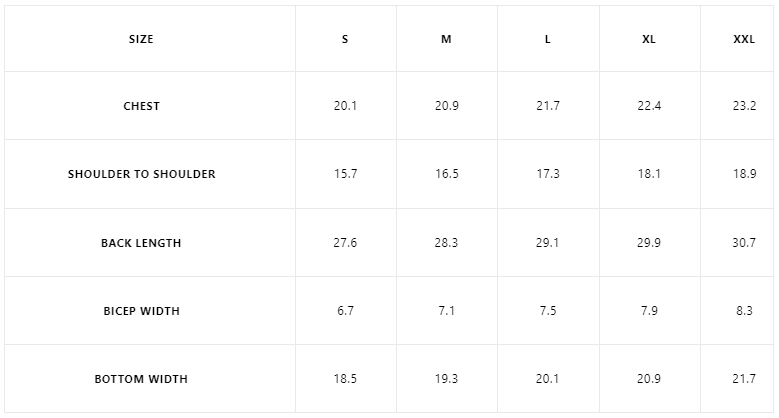The width and height of the screenshot is (779, 418).
Task: Click the BACK LENGTH row label
Action: click(x=141, y=243)
